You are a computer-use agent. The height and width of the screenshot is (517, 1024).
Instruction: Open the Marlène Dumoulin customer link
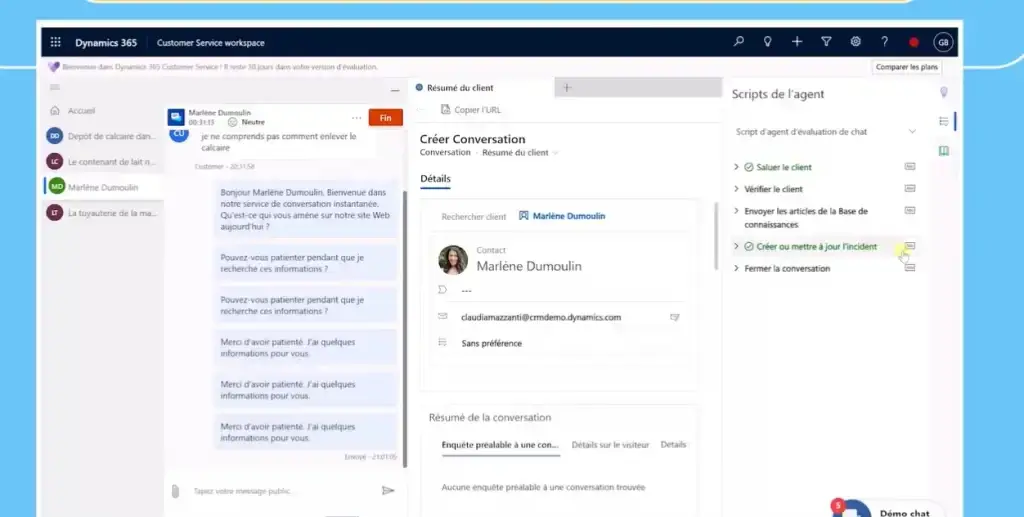[569, 216]
